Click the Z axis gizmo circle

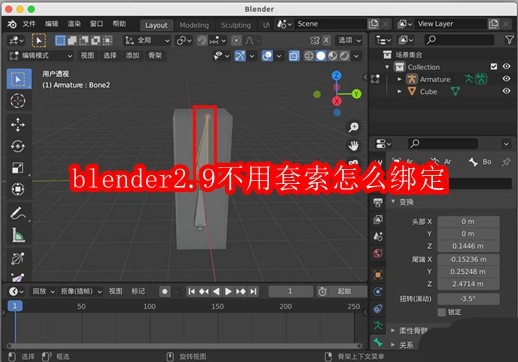(336, 76)
